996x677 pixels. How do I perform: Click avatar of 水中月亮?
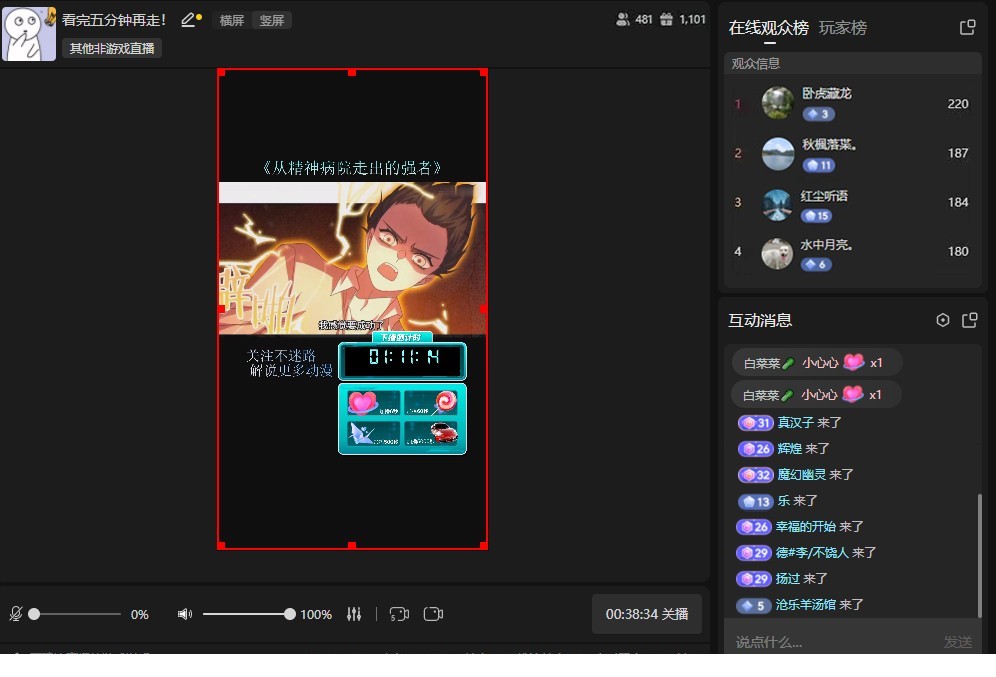point(777,253)
